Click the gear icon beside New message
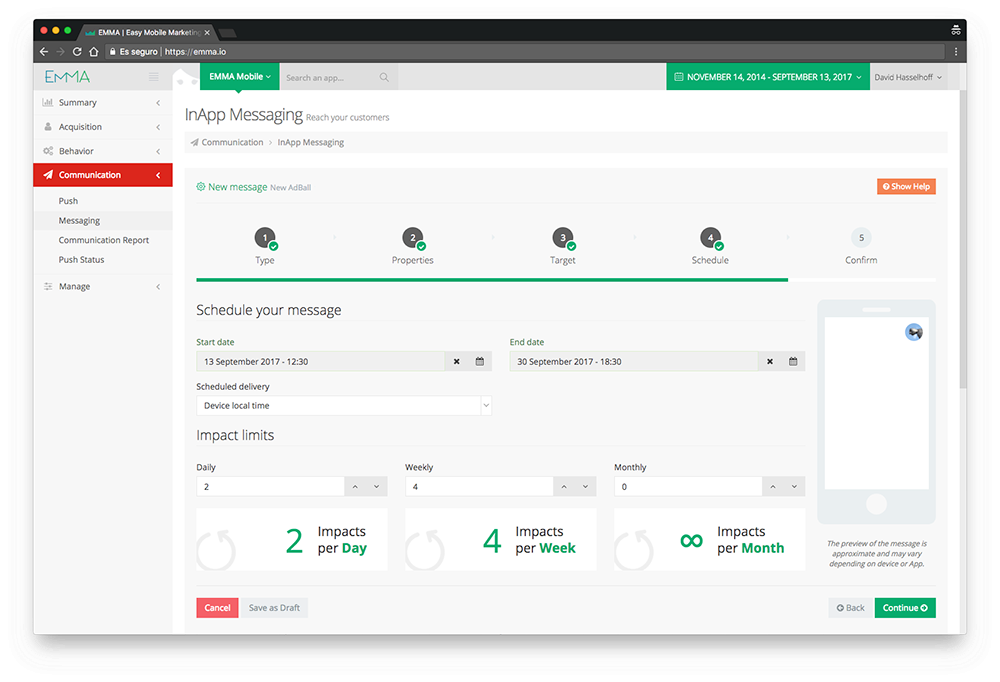1000x682 pixels. pos(200,186)
